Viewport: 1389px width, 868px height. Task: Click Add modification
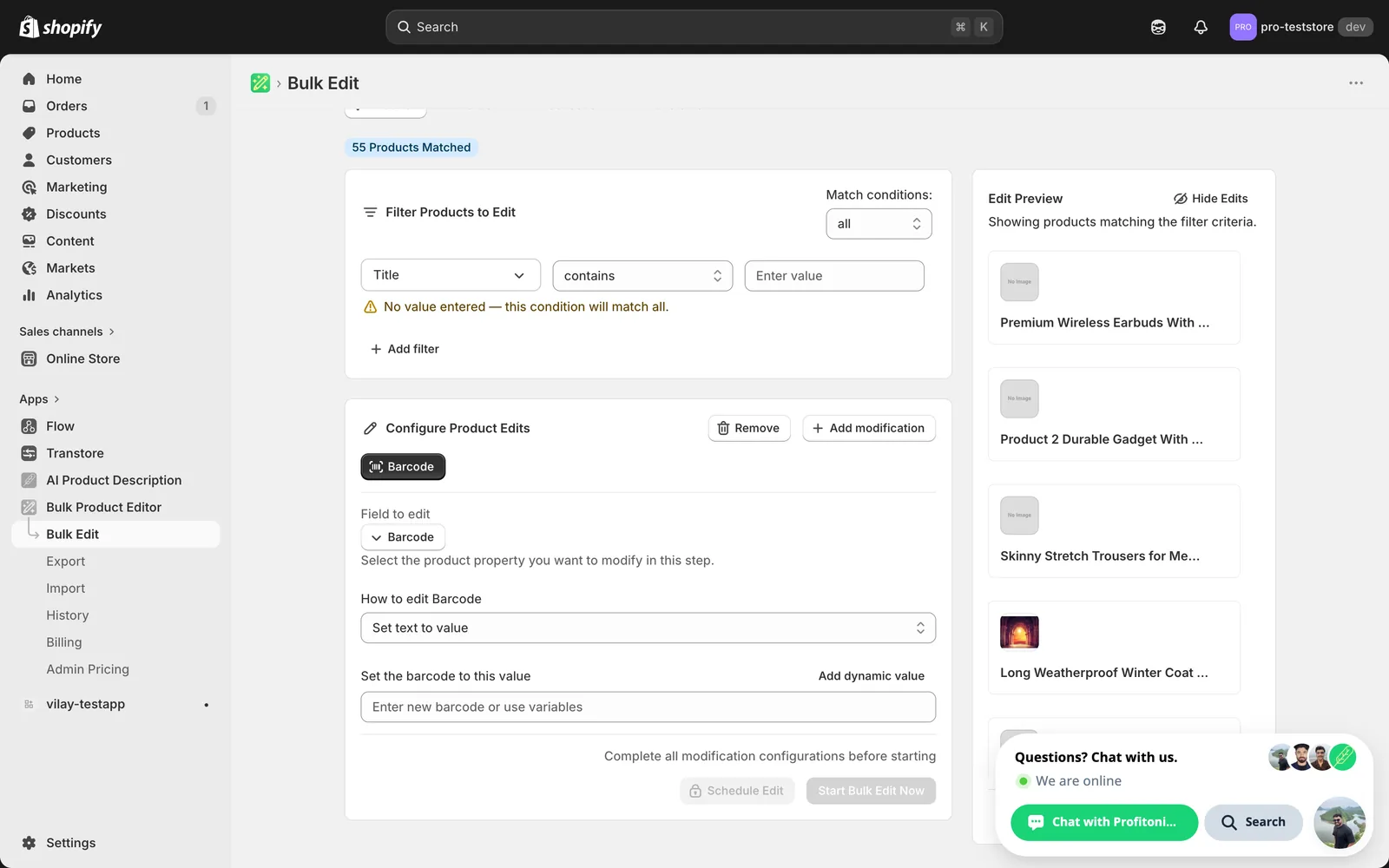[x=869, y=428]
